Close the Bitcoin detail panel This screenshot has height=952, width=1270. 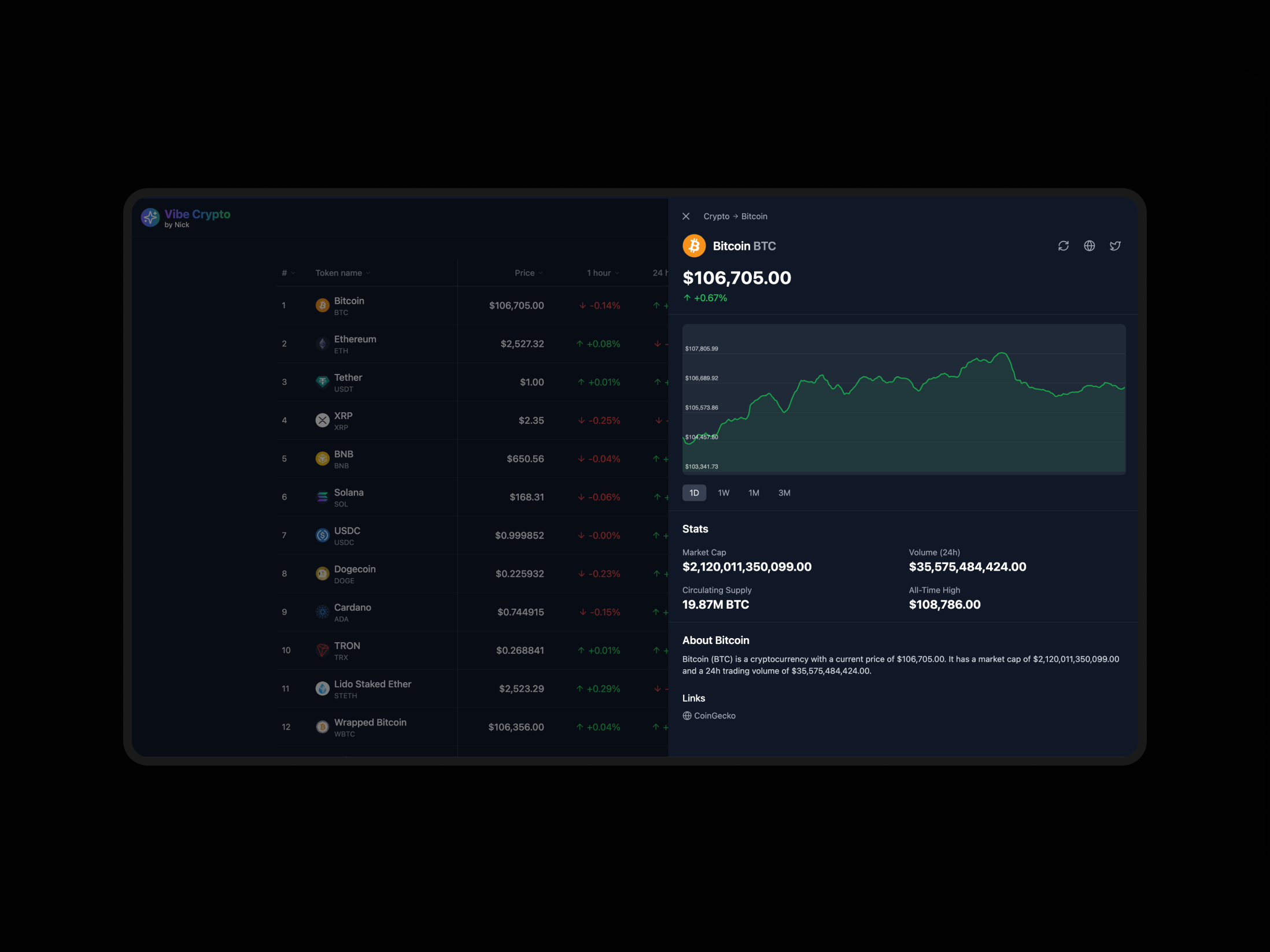click(686, 216)
